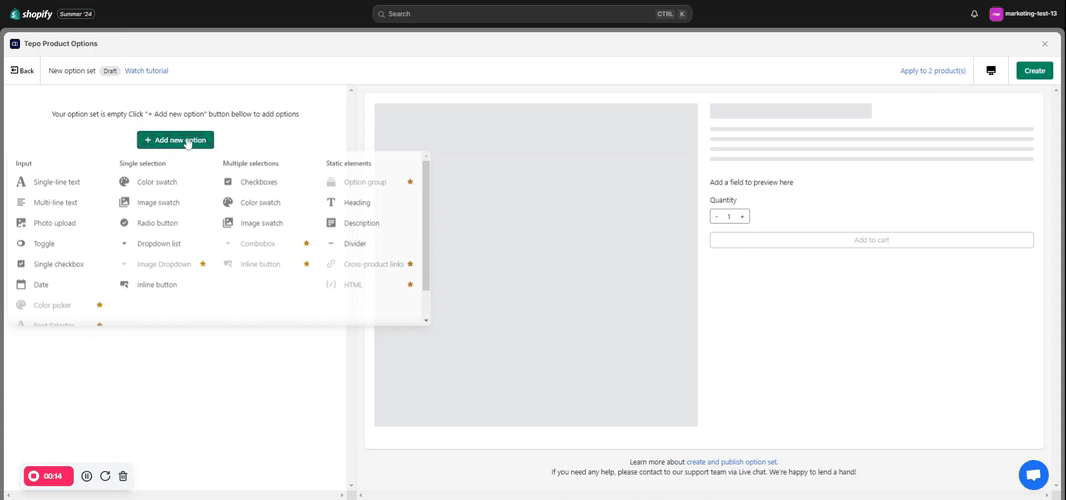Screen dimensions: 1066x500
Task: Close the Tepo Product Options app
Action: [1045, 44]
